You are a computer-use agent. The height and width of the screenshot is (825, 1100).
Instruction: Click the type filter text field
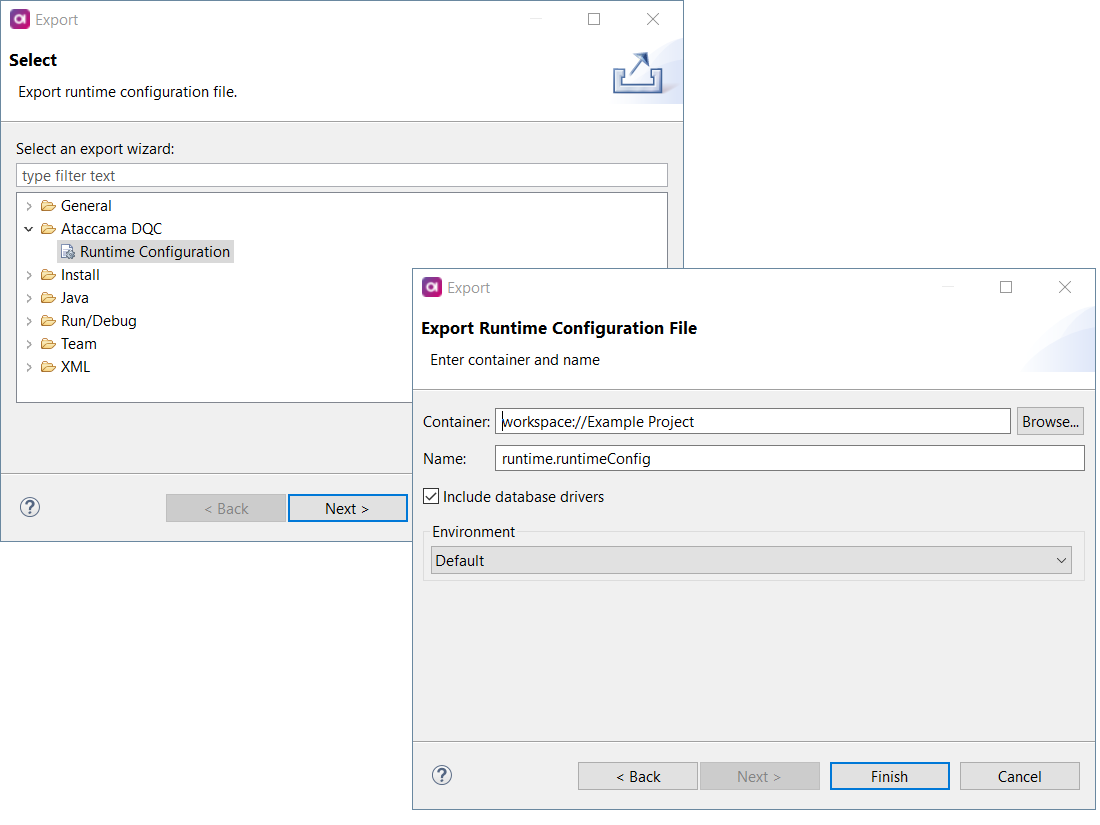(x=341, y=176)
